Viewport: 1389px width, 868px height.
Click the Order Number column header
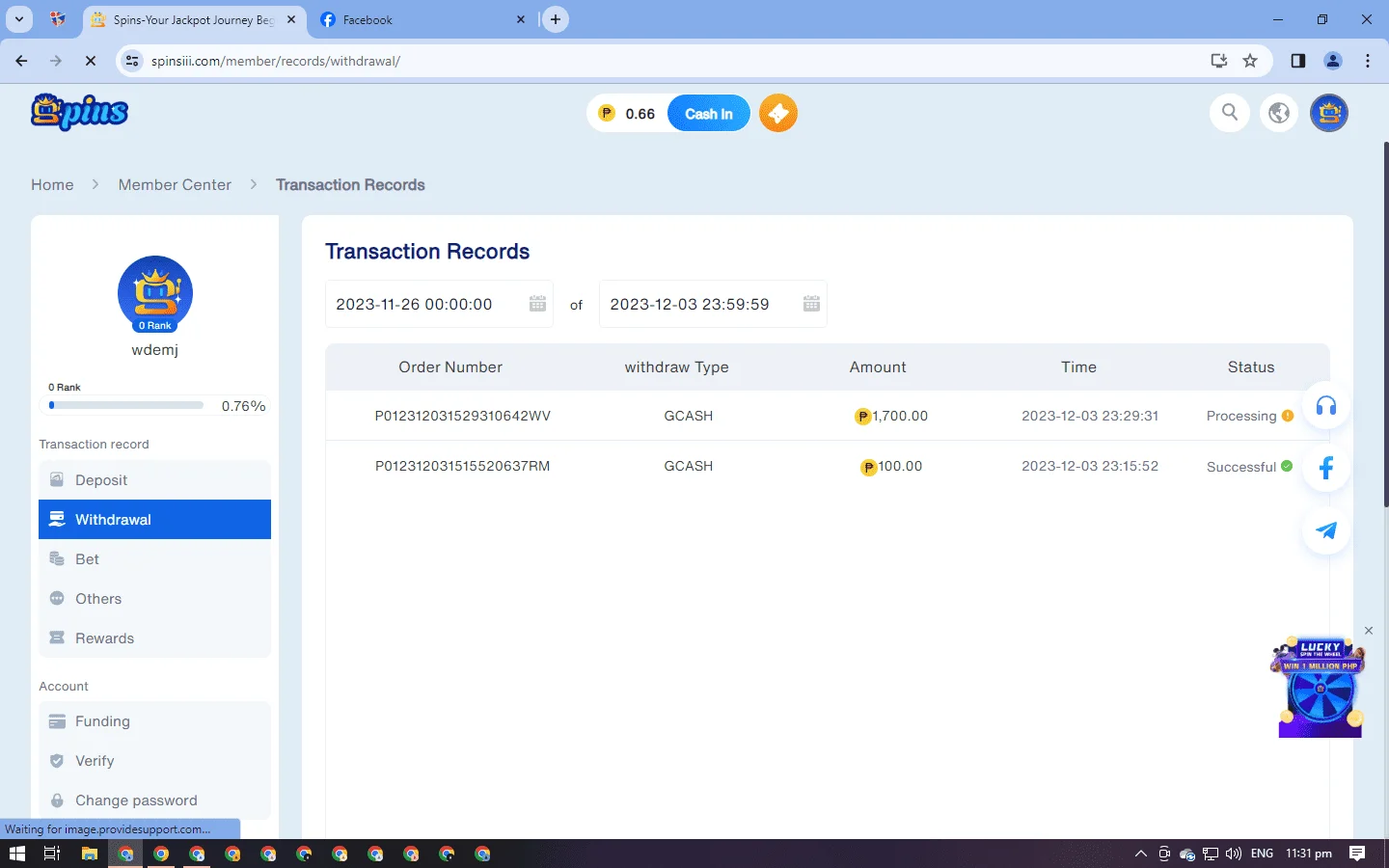click(x=450, y=367)
